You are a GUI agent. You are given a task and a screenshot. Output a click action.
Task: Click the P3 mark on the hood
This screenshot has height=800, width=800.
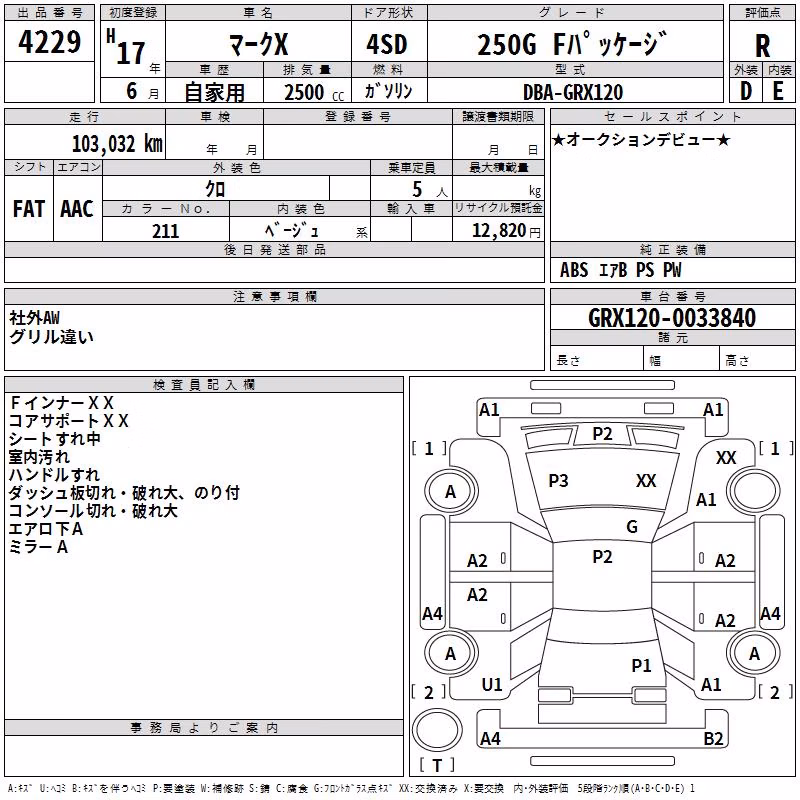coord(558,481)
